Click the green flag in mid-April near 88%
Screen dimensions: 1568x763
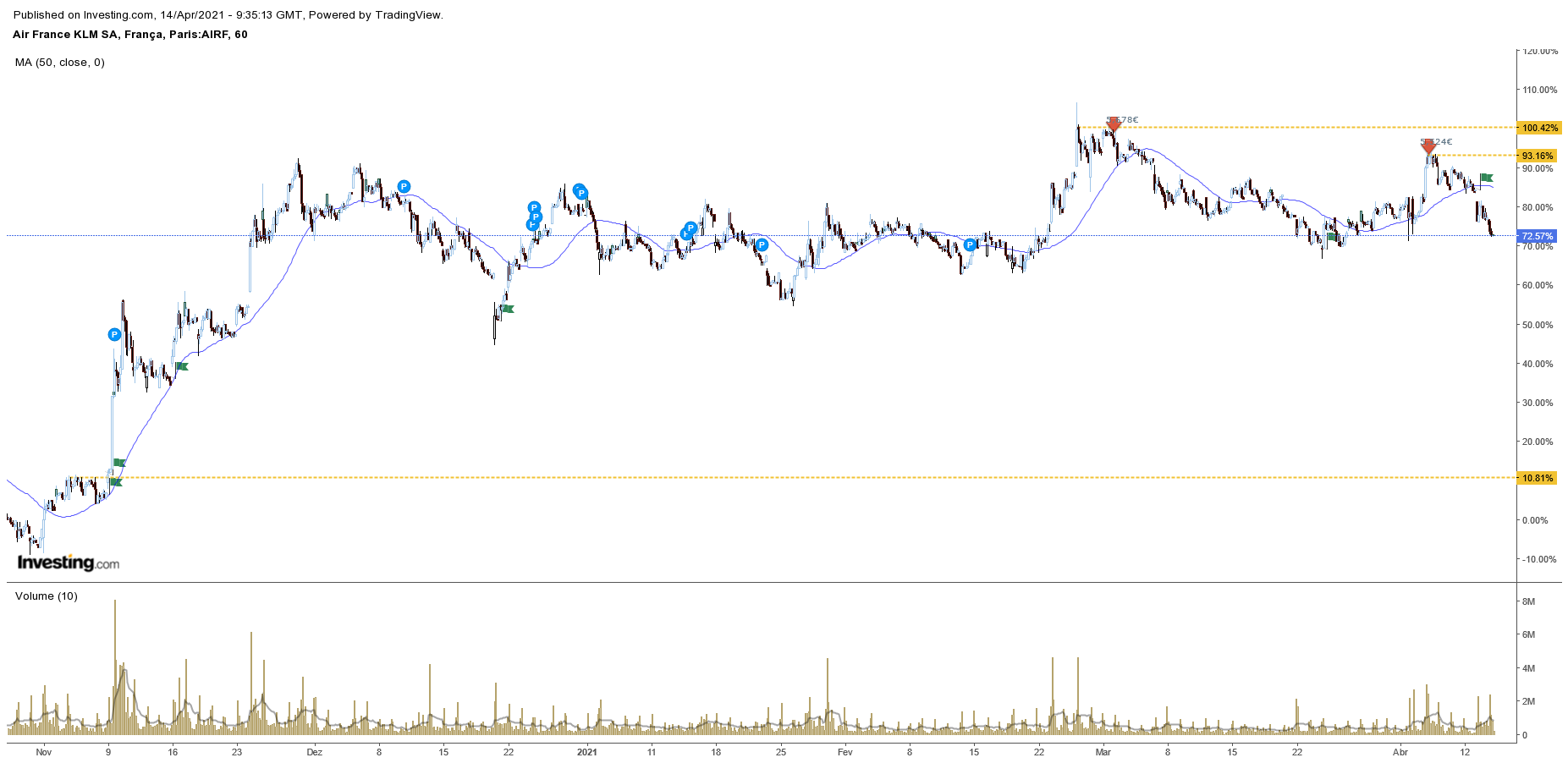pyautogui.click(x=1487, y=178)
